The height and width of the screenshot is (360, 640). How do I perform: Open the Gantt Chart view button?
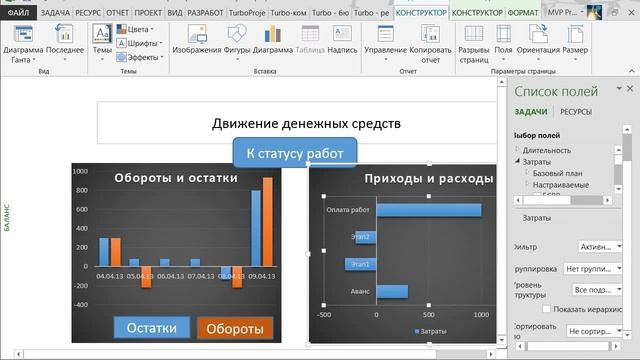(x=23, y=44)
